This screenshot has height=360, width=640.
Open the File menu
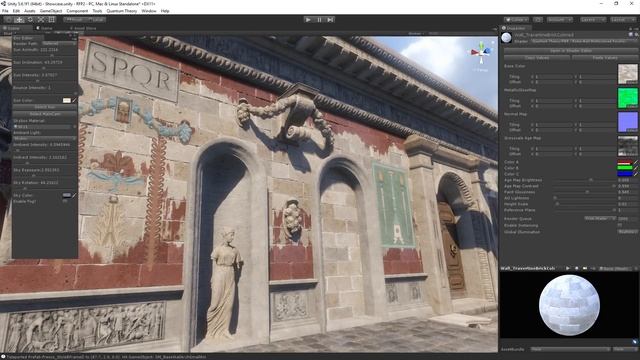tap(5, 11)
